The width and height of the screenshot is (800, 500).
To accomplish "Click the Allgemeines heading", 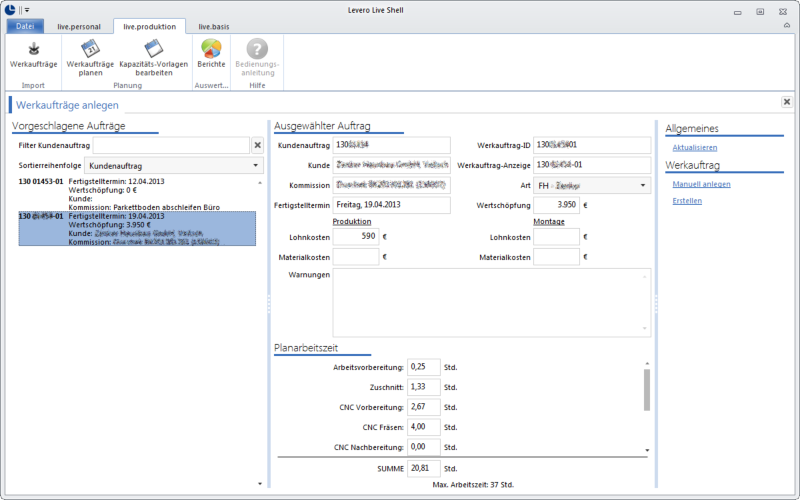I will 691,129.
